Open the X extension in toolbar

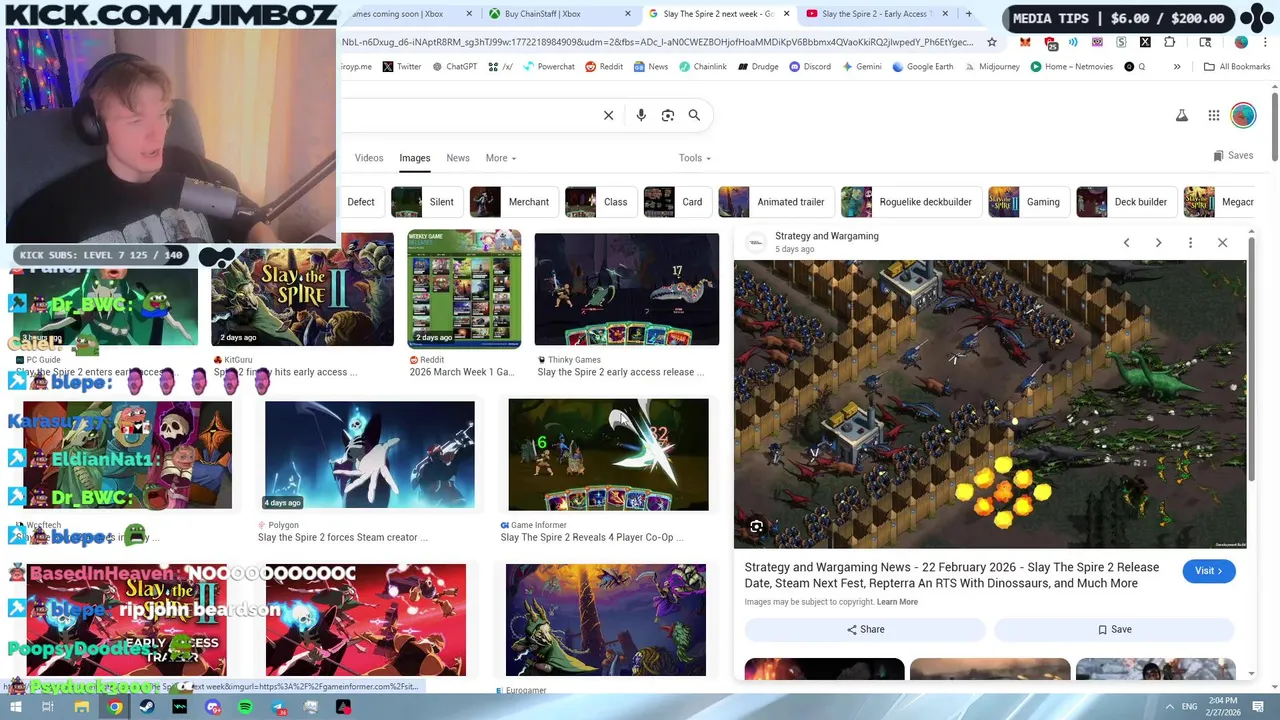coord(1145,42)
